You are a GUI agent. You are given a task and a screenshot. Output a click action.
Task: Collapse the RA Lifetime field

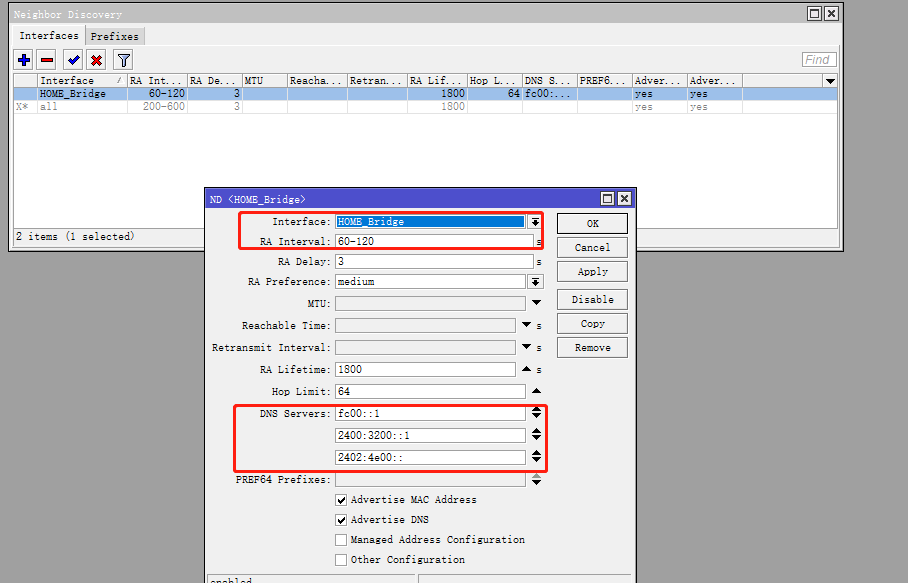pos(526,369)
